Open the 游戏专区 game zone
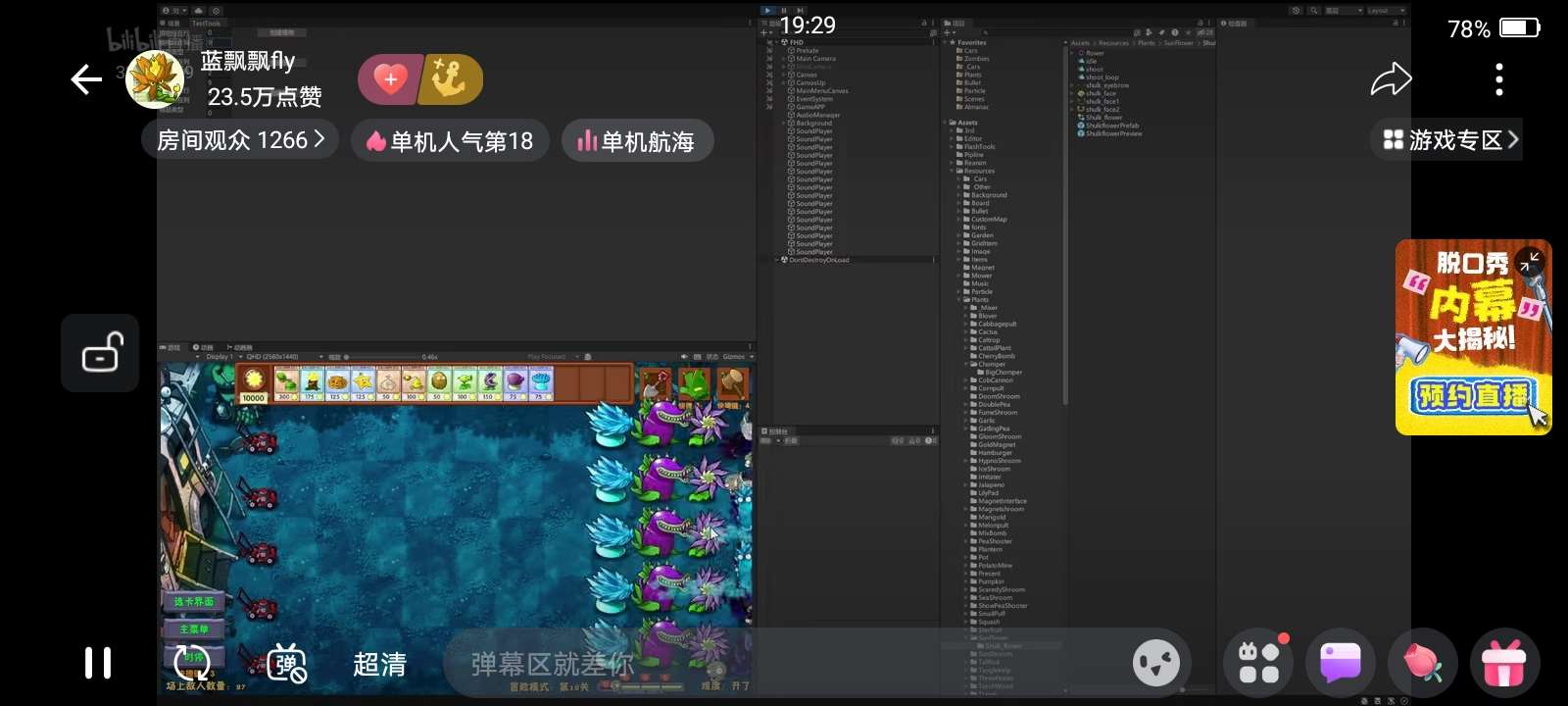Viewport: 1568px width, 706px height. tap(1448, 140)
